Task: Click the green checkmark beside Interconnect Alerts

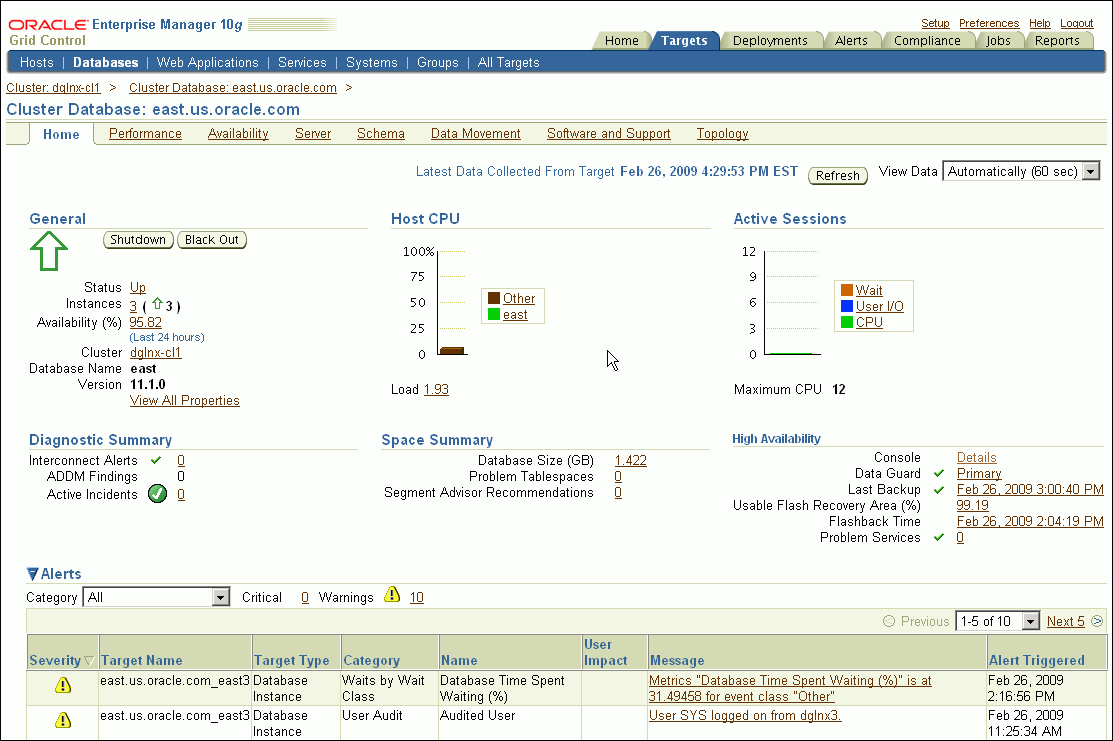Action: tap(156, 460)
